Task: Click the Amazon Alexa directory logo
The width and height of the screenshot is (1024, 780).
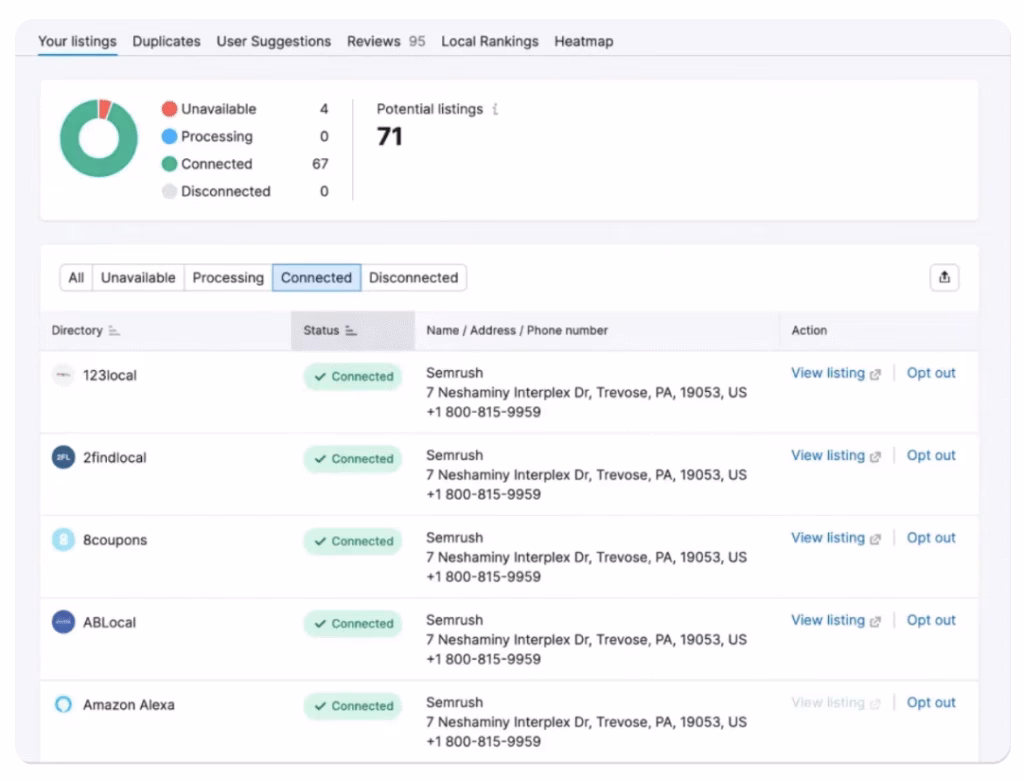Action: (x=63, y=705)
